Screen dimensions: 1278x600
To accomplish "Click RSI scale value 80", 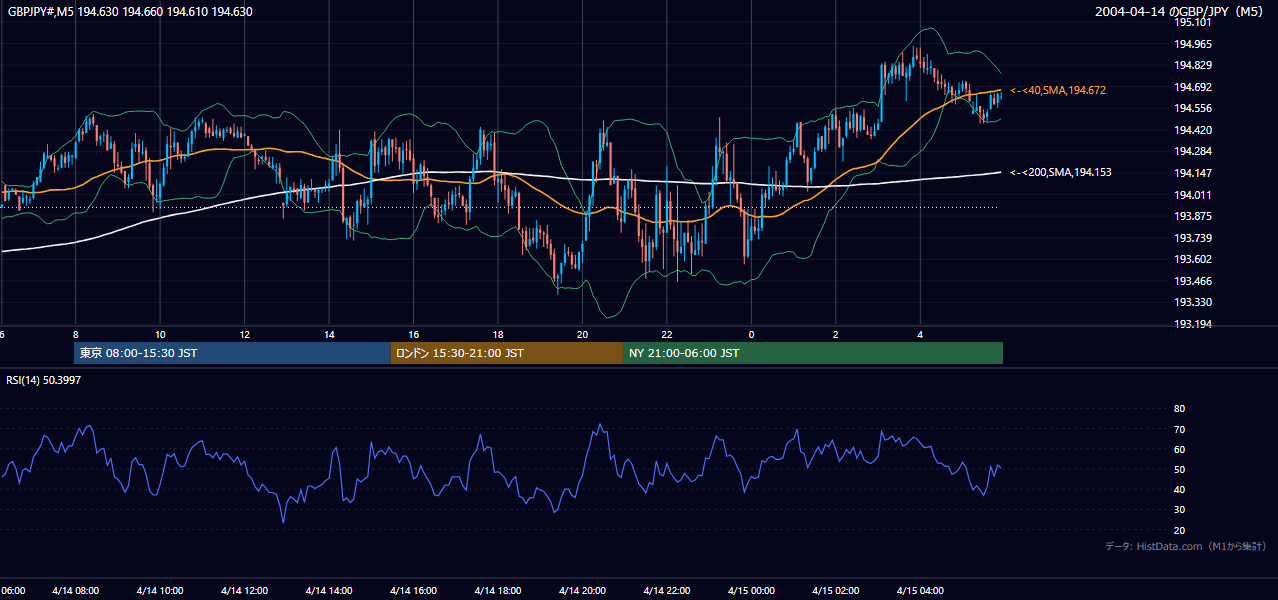I will point(1179,409).
